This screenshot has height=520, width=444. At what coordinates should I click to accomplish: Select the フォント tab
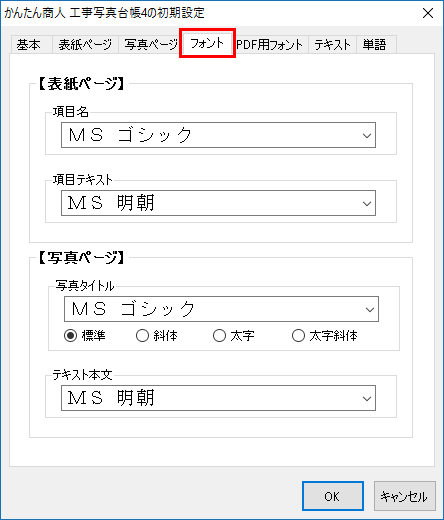[207, 43]
